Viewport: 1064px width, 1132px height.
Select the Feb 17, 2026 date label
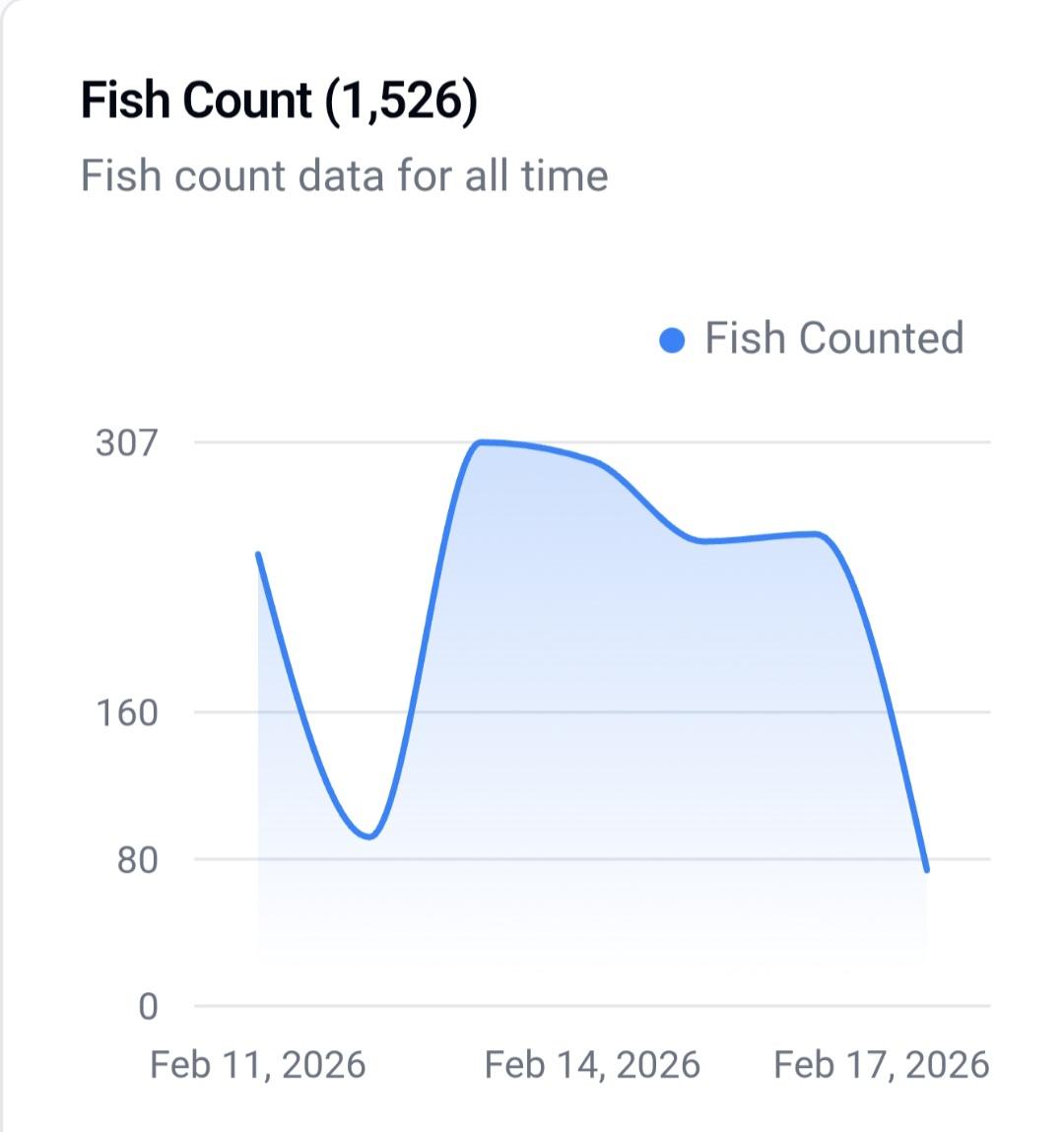pos(881,1065)
